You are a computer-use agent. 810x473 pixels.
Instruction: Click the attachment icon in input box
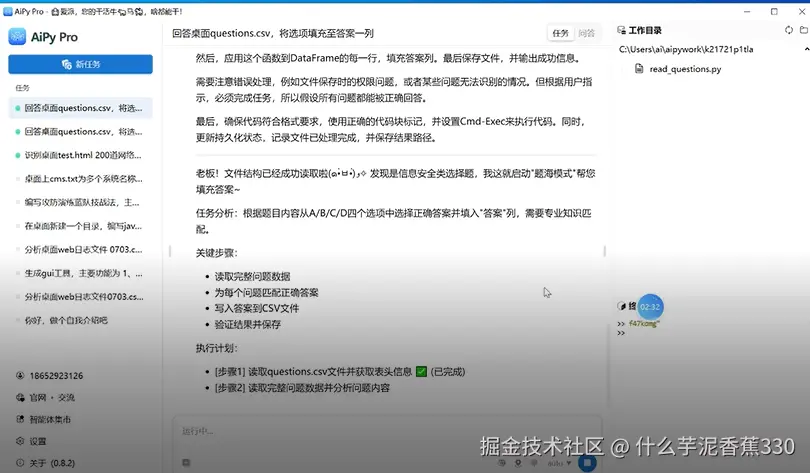coord(186,463)
